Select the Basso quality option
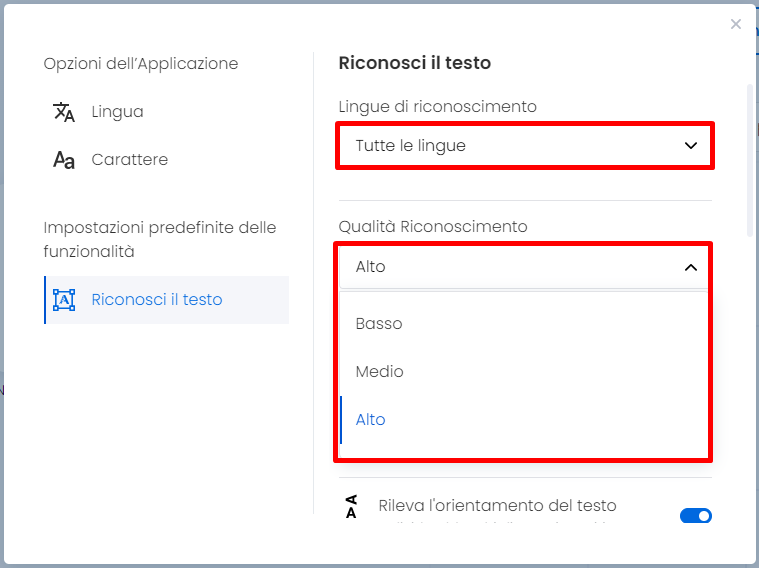Viewport: 759px width, 568px height. (x=525, y=323)
